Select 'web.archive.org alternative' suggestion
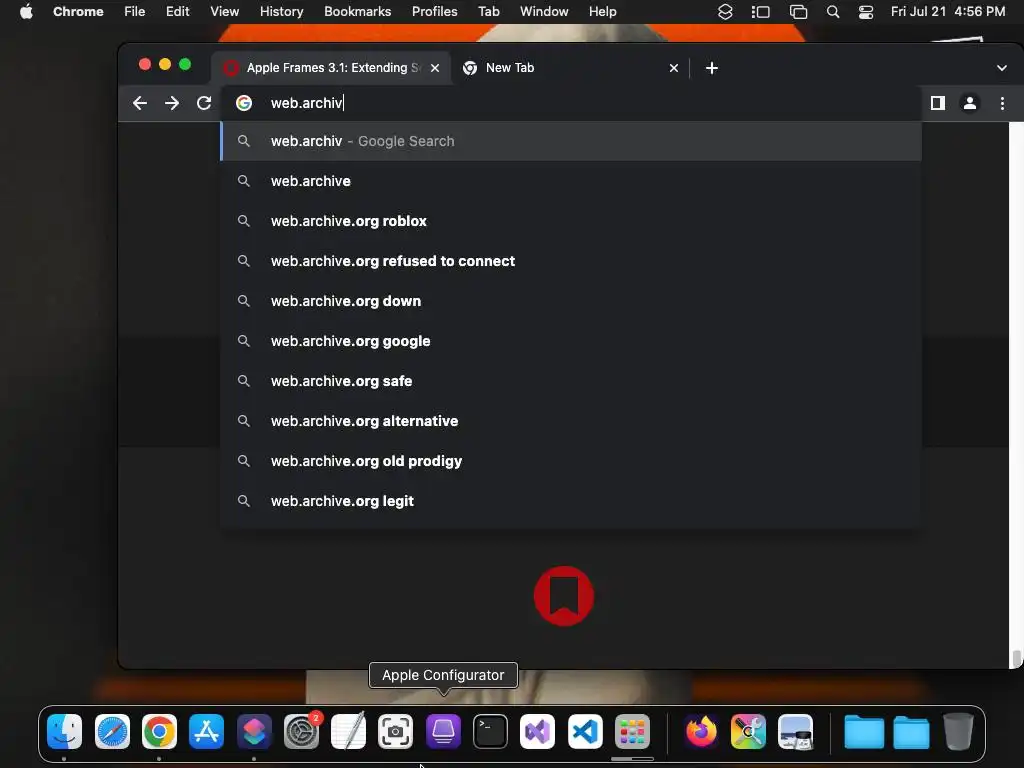 [x=571, y=421]
